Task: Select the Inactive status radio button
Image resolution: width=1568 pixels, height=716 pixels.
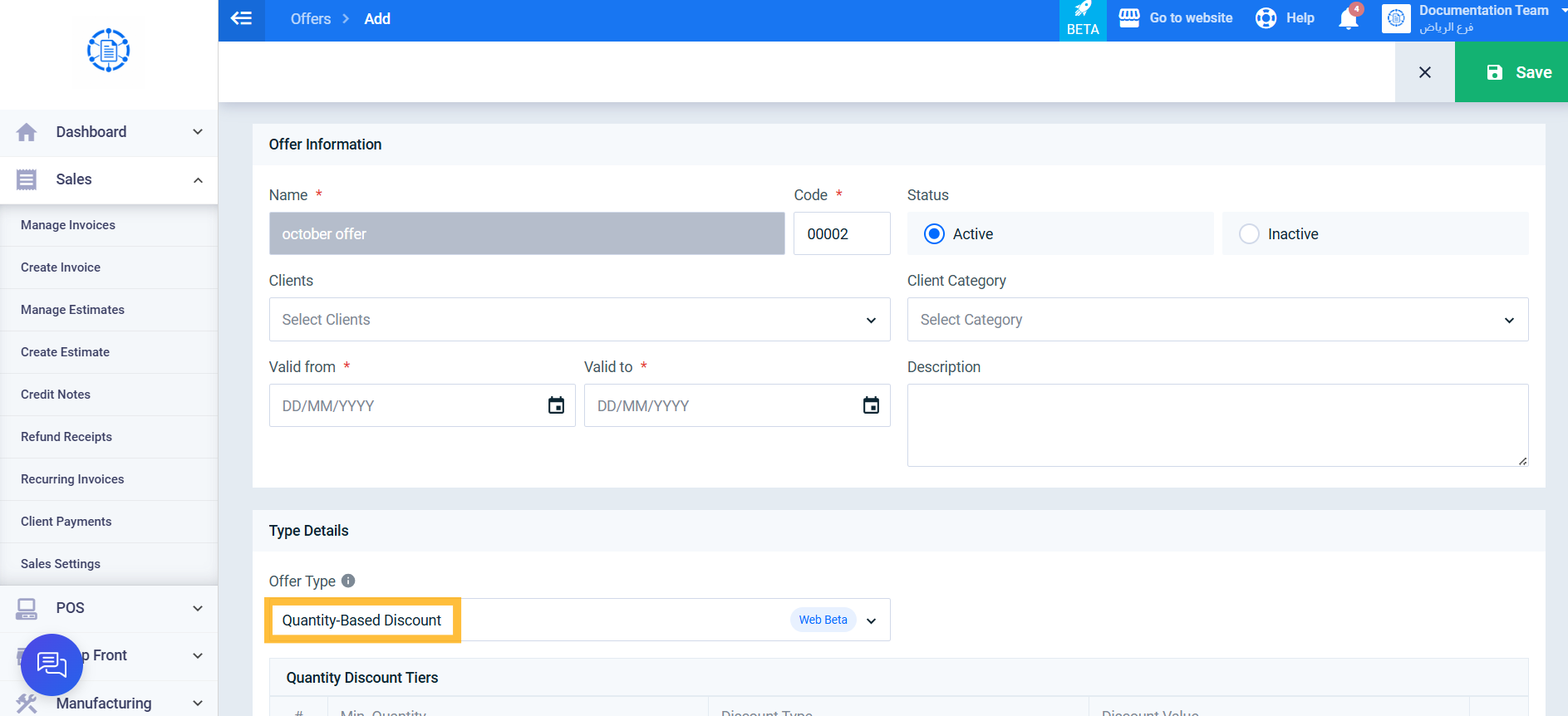Action: pos(1249,234)
